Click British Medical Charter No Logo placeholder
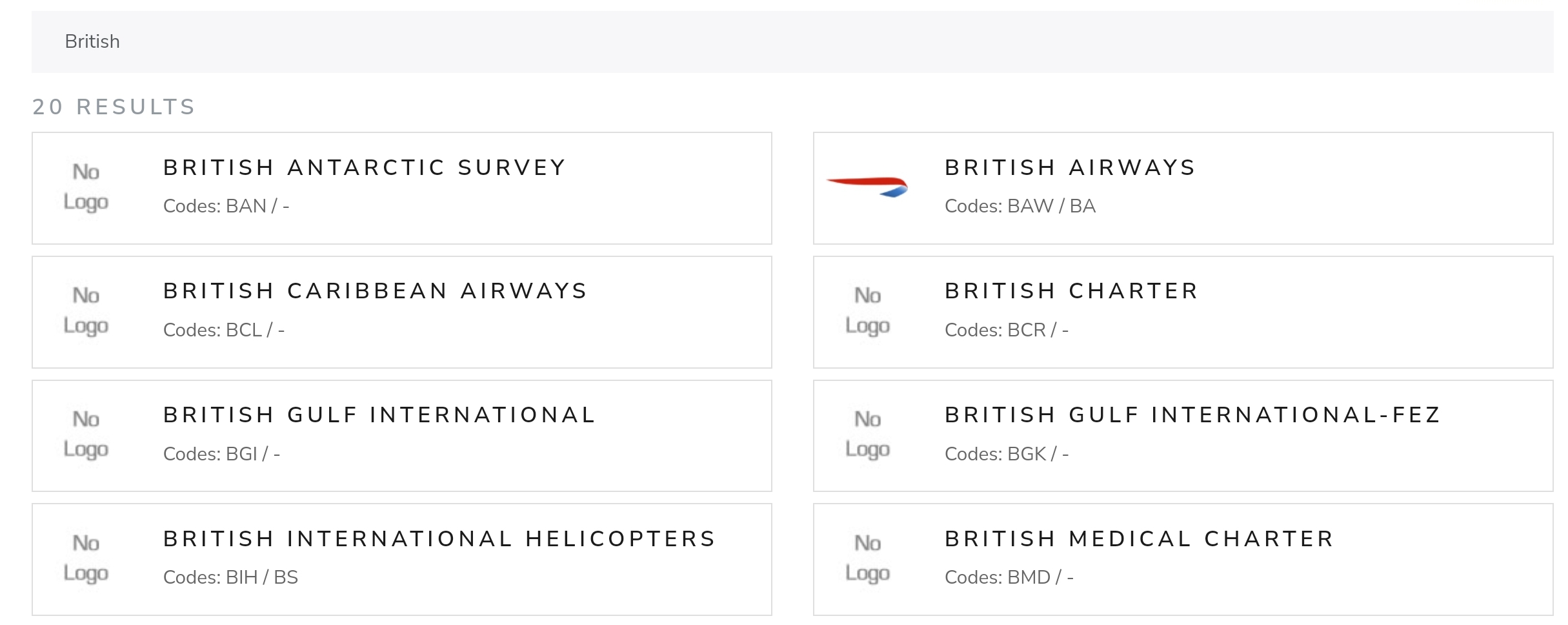 tap(867, 558)
